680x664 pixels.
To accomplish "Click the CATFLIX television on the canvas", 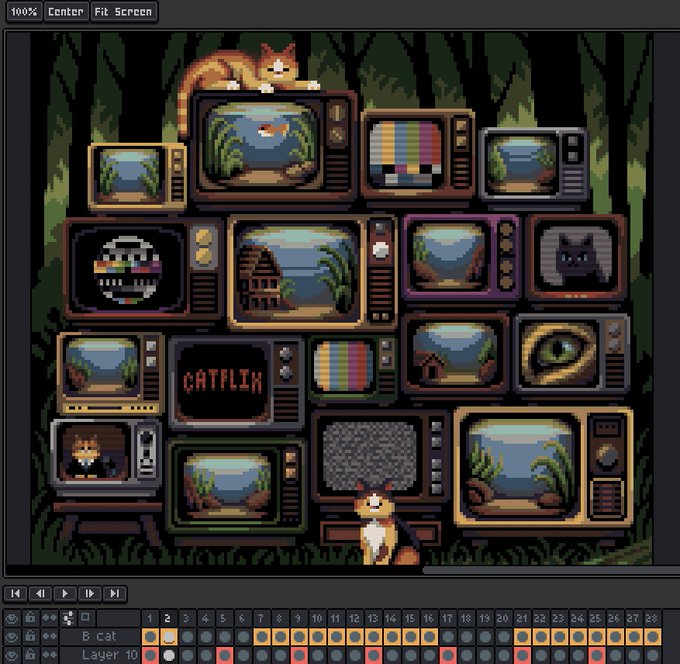I will coord(237,383).
